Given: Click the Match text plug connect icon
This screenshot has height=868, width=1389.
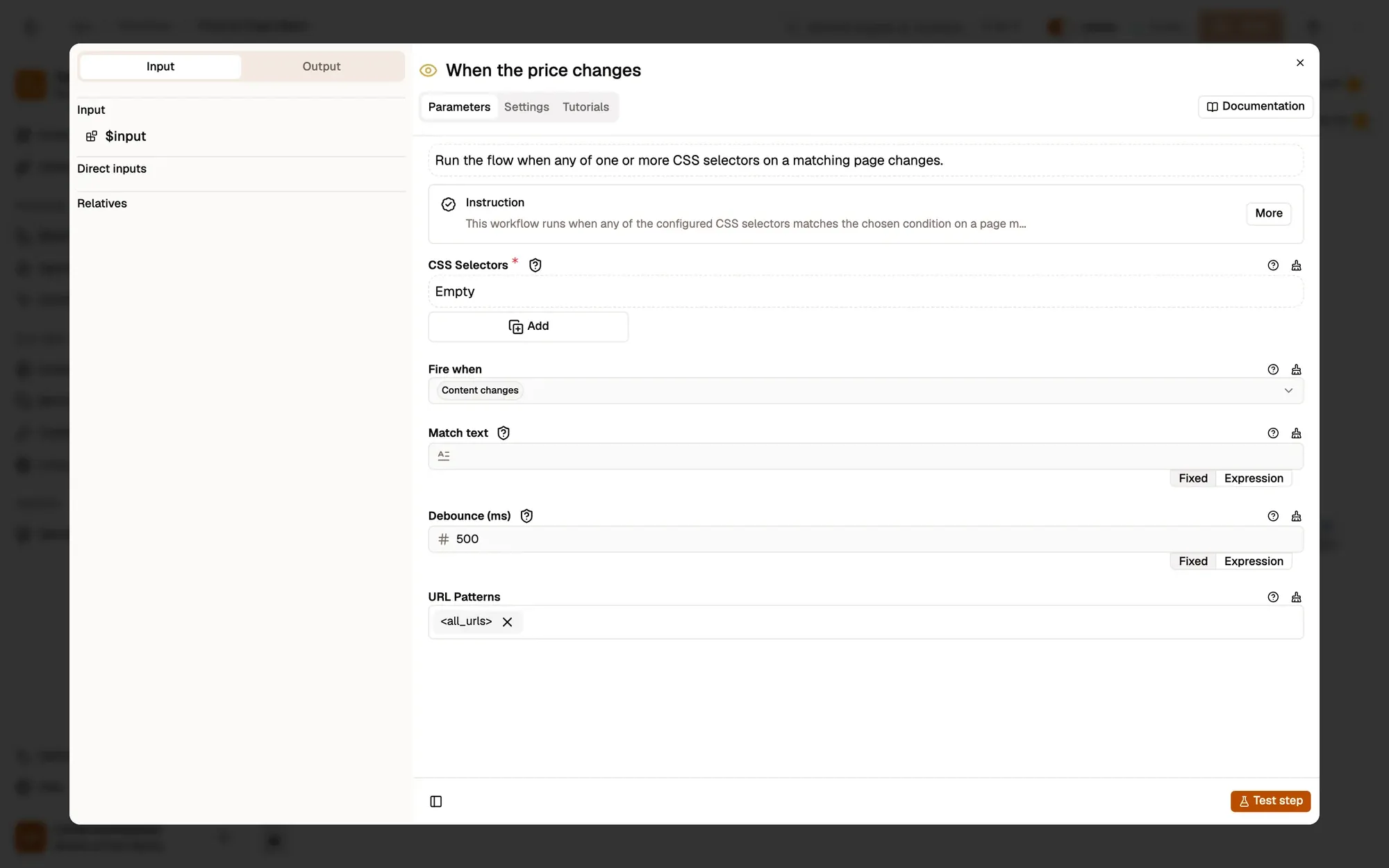Looking at the screenshot, I should 1296,433.
